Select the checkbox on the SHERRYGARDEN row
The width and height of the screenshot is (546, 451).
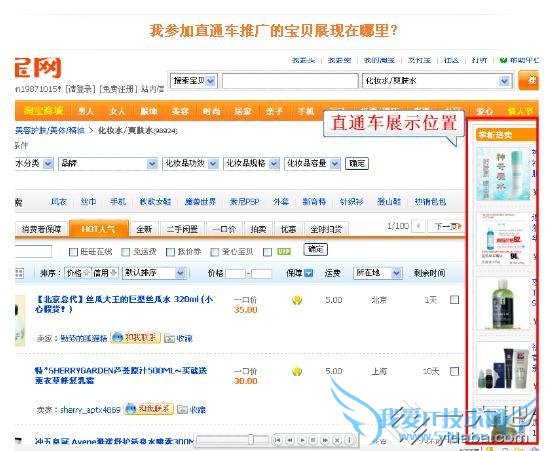pyautogui.click(x=454, y=371)
